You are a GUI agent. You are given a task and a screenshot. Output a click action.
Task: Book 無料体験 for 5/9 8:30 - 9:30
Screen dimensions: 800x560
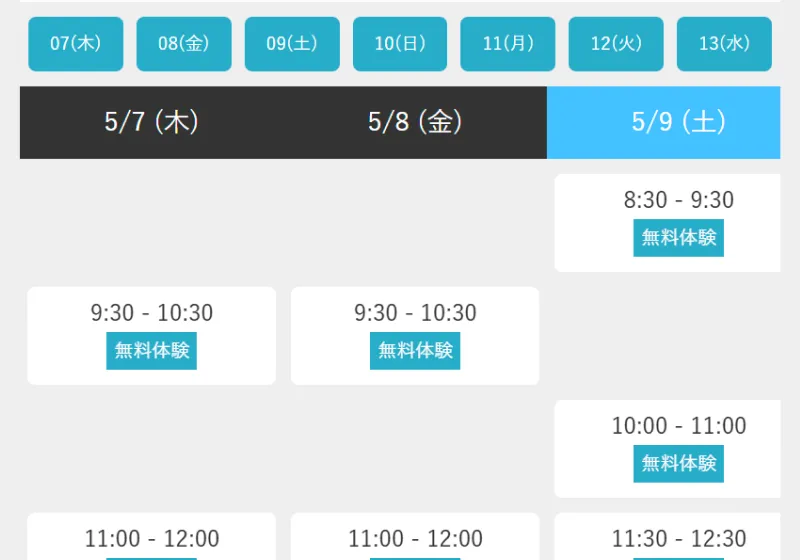click(x=678, y=238)
